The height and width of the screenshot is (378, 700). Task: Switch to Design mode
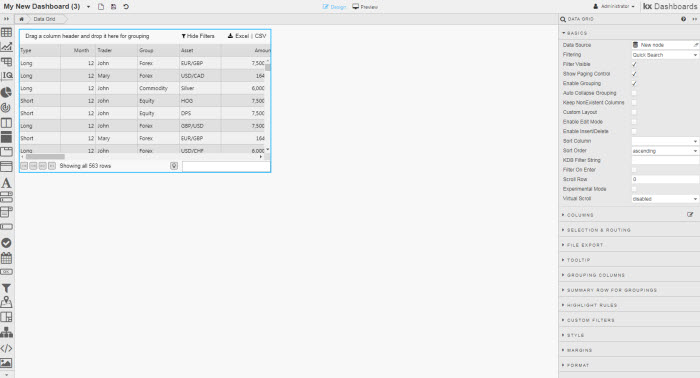[334, 7]
